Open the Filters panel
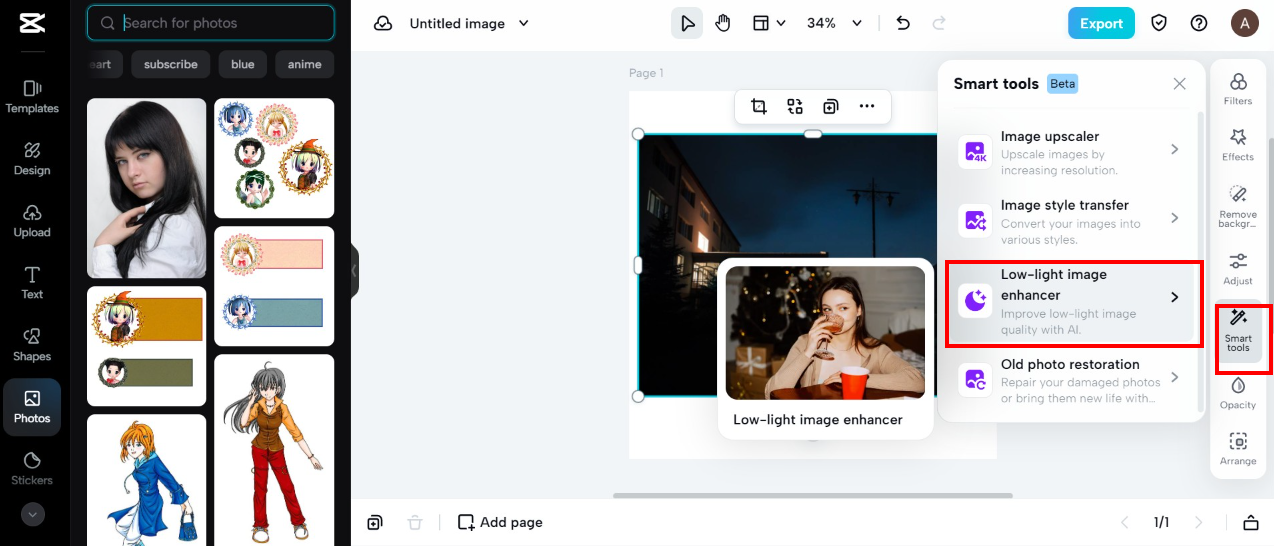The height and width of the screenshot is (546, 1274). click(x=1238, y=89)
